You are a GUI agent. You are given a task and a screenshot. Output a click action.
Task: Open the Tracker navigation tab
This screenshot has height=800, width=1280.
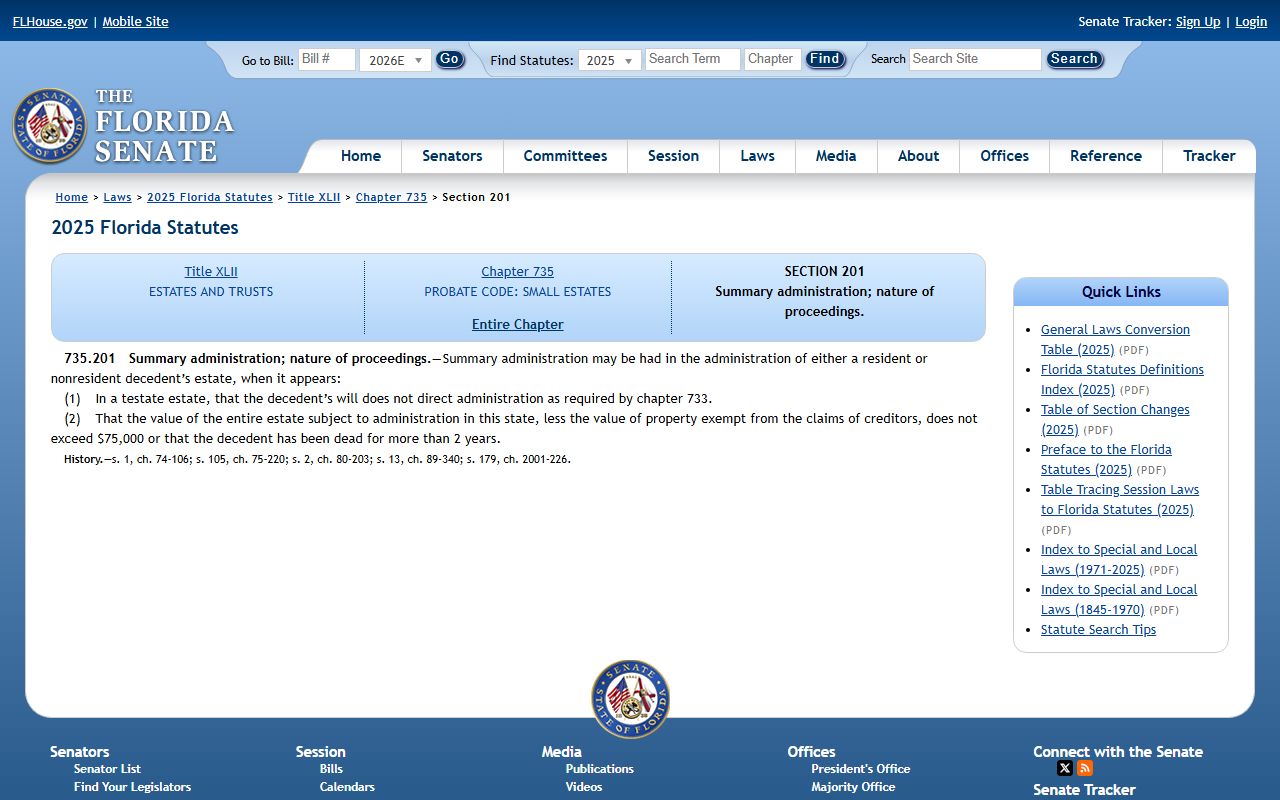click(1209, 156)
